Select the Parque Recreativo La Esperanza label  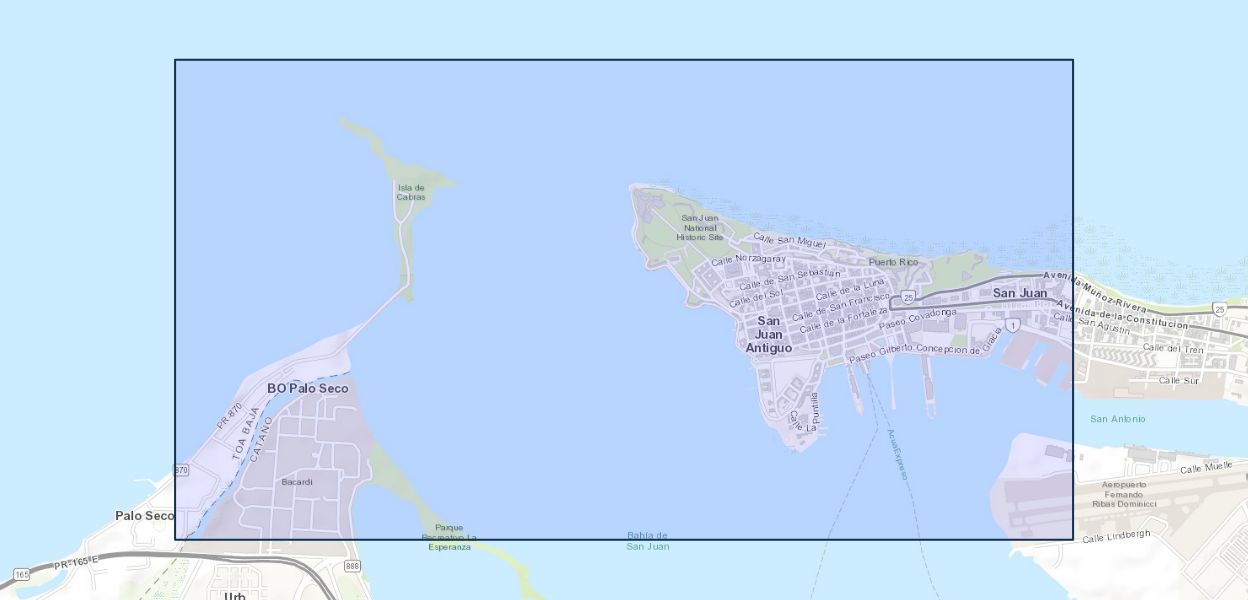[449, 537]
